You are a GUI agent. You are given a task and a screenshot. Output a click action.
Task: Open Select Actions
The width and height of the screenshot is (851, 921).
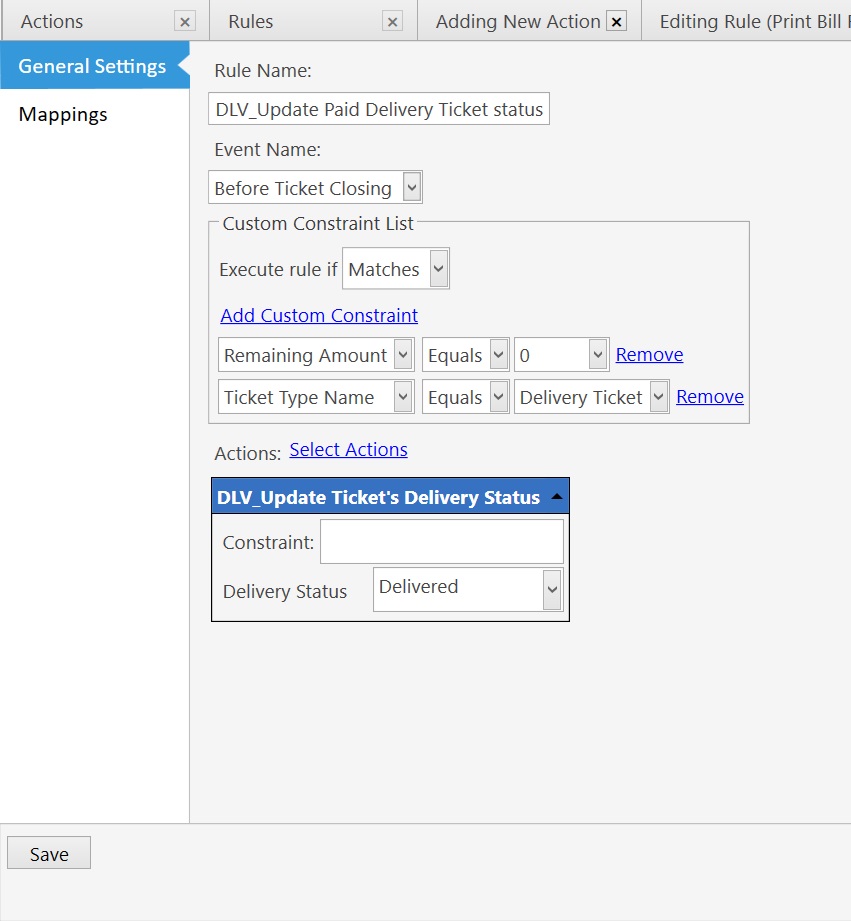tap(348, 449)
